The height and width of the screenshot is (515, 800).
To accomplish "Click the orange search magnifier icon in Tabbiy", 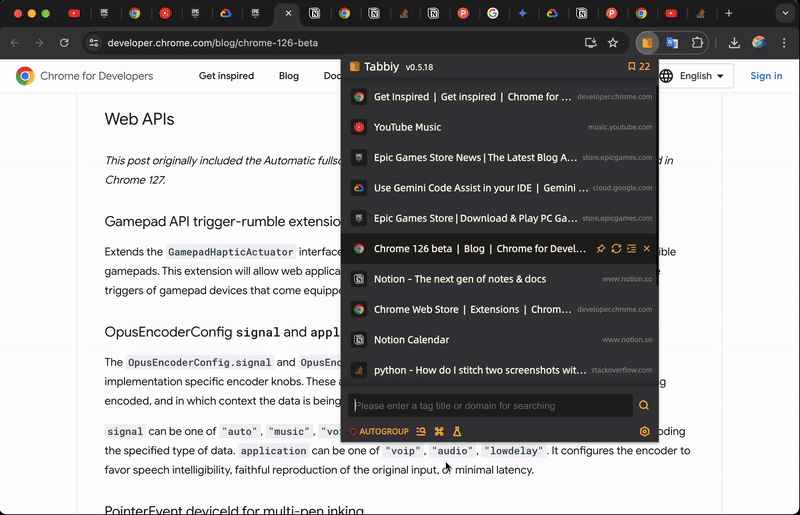I will click(x=644, y=405).
